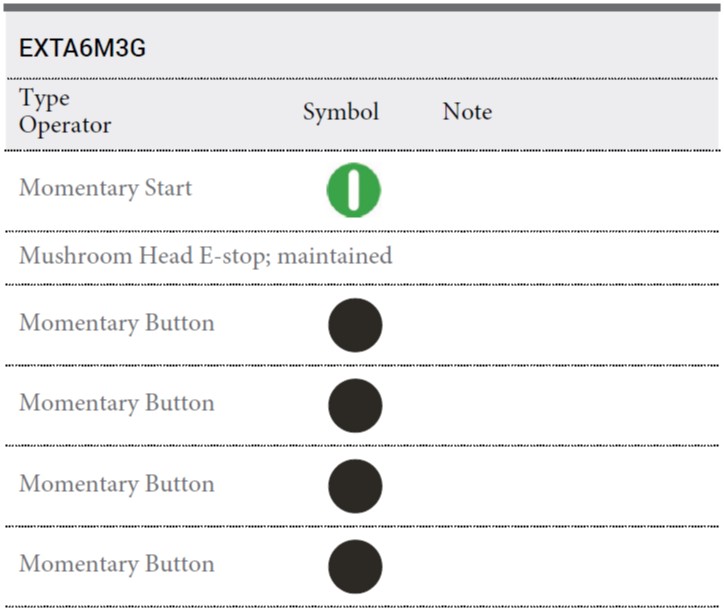This screenshot has width=724, height=615.
Task: Click the last Momentary Button text label
Action: (x=117, y=564)
